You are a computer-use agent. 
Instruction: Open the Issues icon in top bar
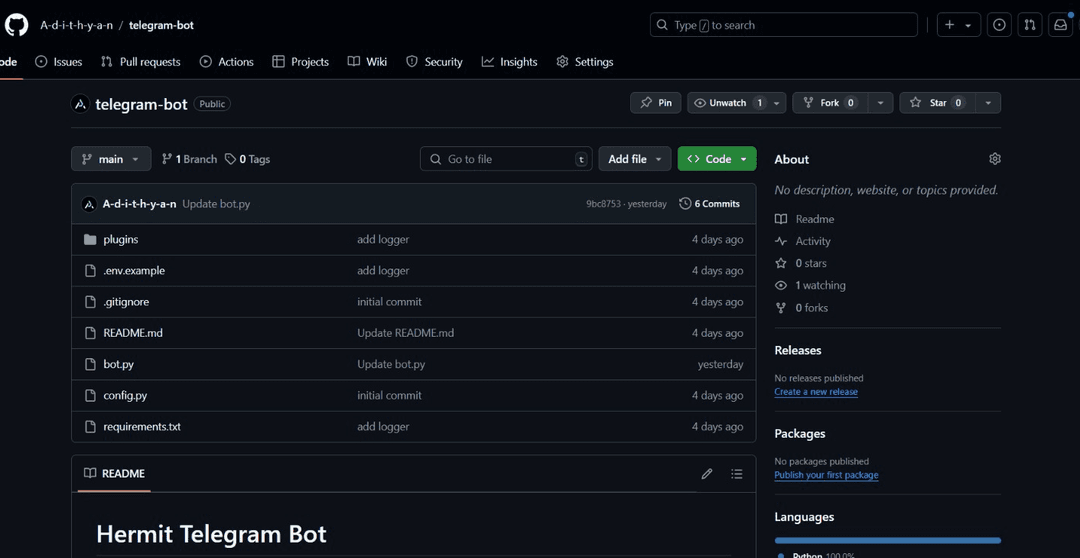pos(999,25)
